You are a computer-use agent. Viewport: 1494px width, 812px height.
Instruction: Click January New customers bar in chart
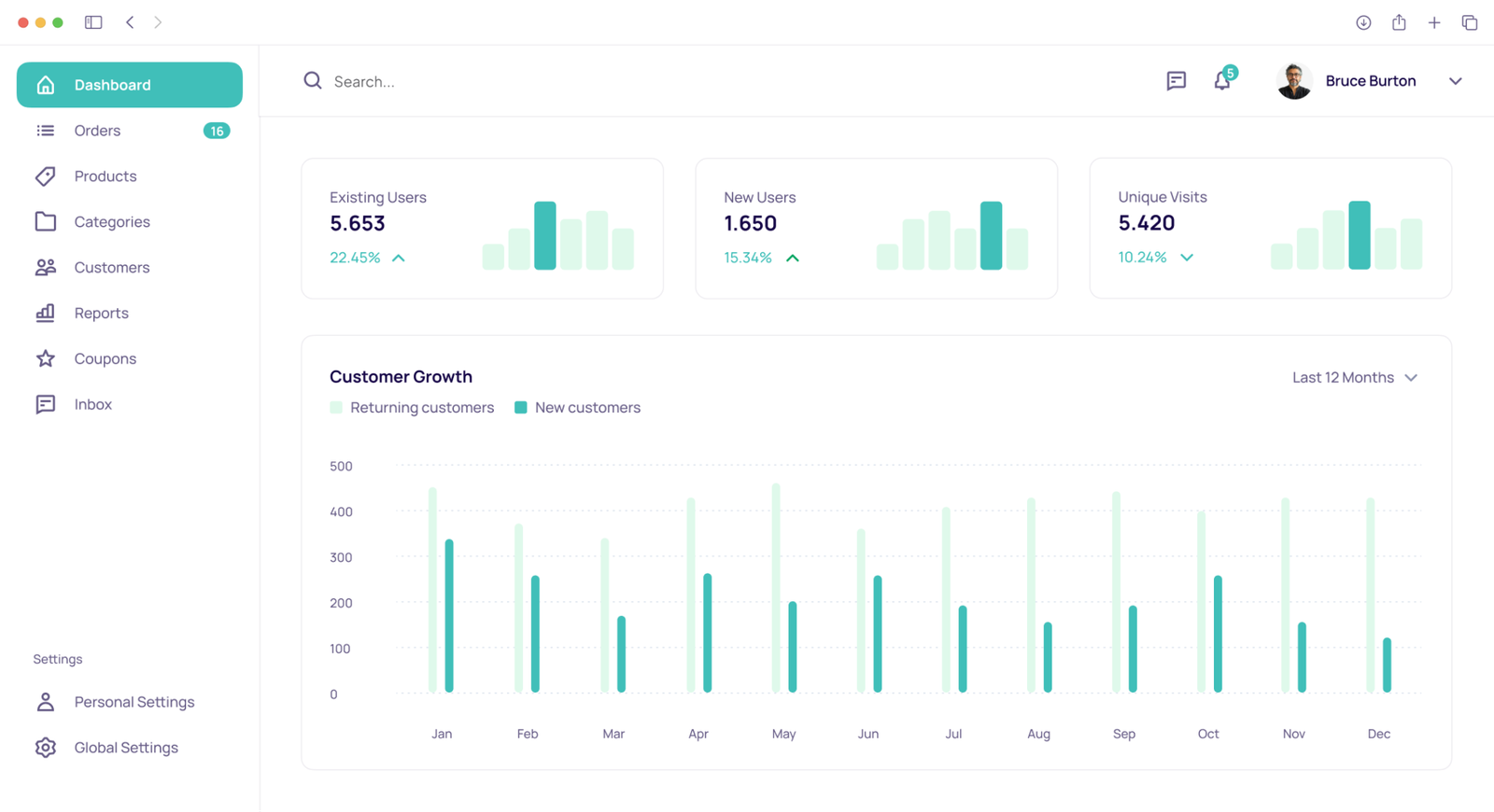[x=449, y=616]
